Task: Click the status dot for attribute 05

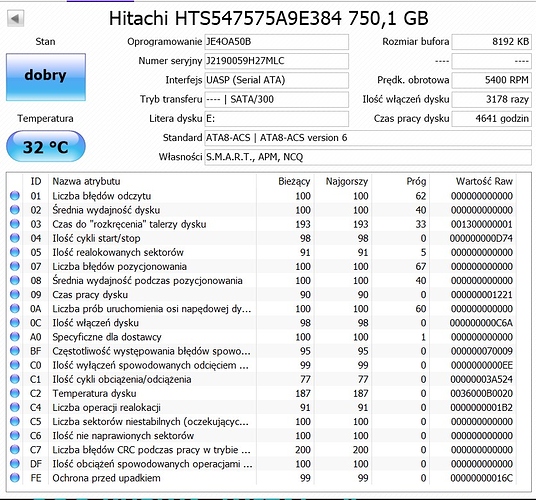Action: (x=15, y=252)
